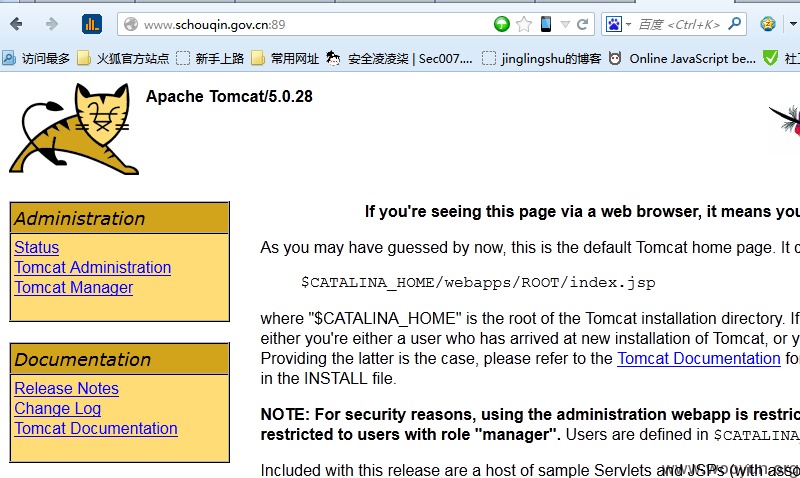This screenshot has width=800, height=478.
Task: Click the Tomcat cat logo image
Action: (x=74, y=129)
